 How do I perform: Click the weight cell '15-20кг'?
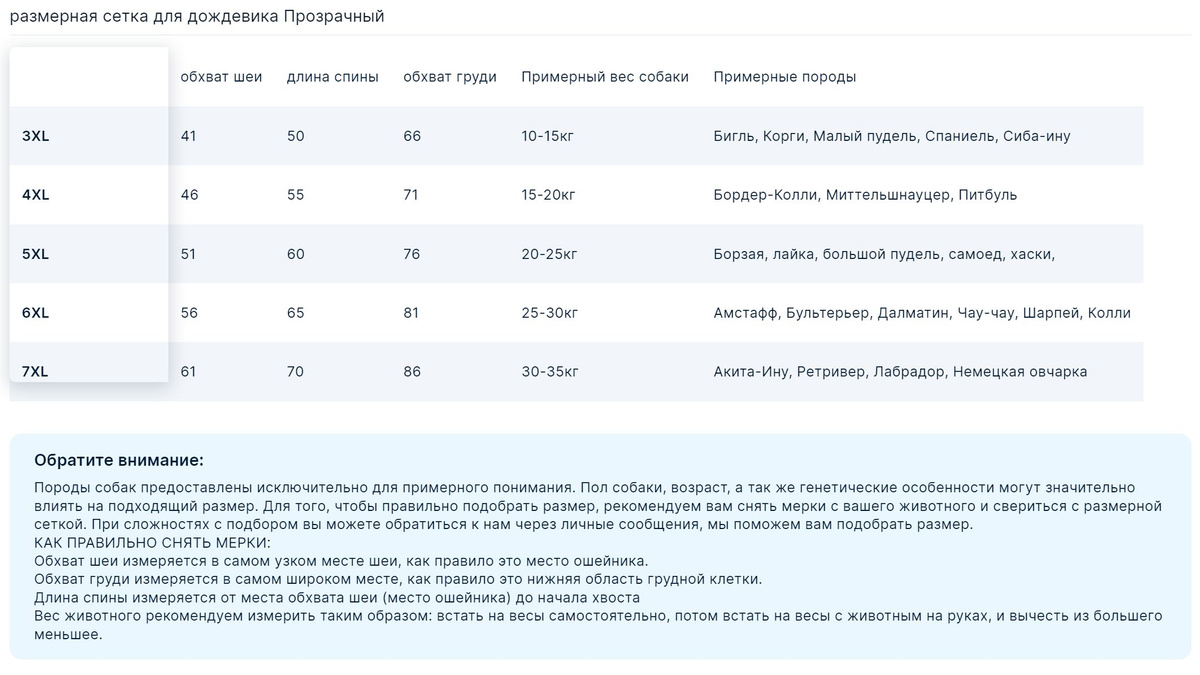point(549,195)
